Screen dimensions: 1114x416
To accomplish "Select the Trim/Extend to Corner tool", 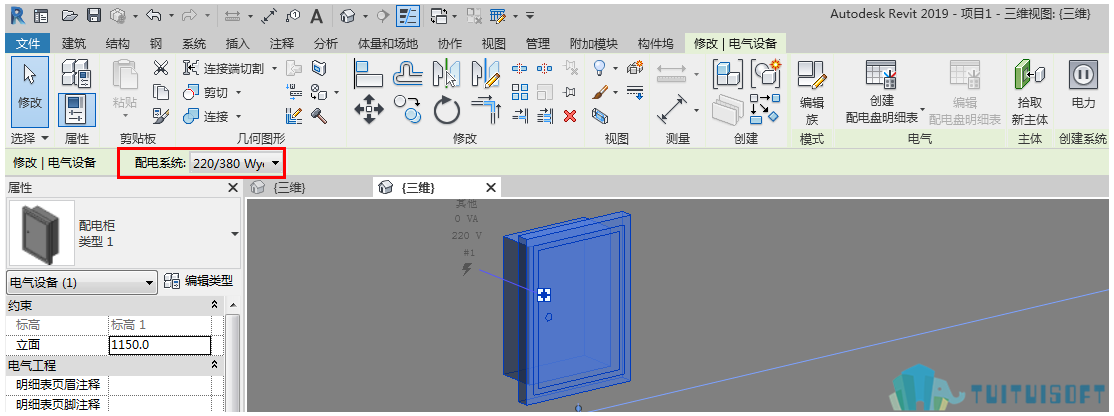I will (486, 110).
